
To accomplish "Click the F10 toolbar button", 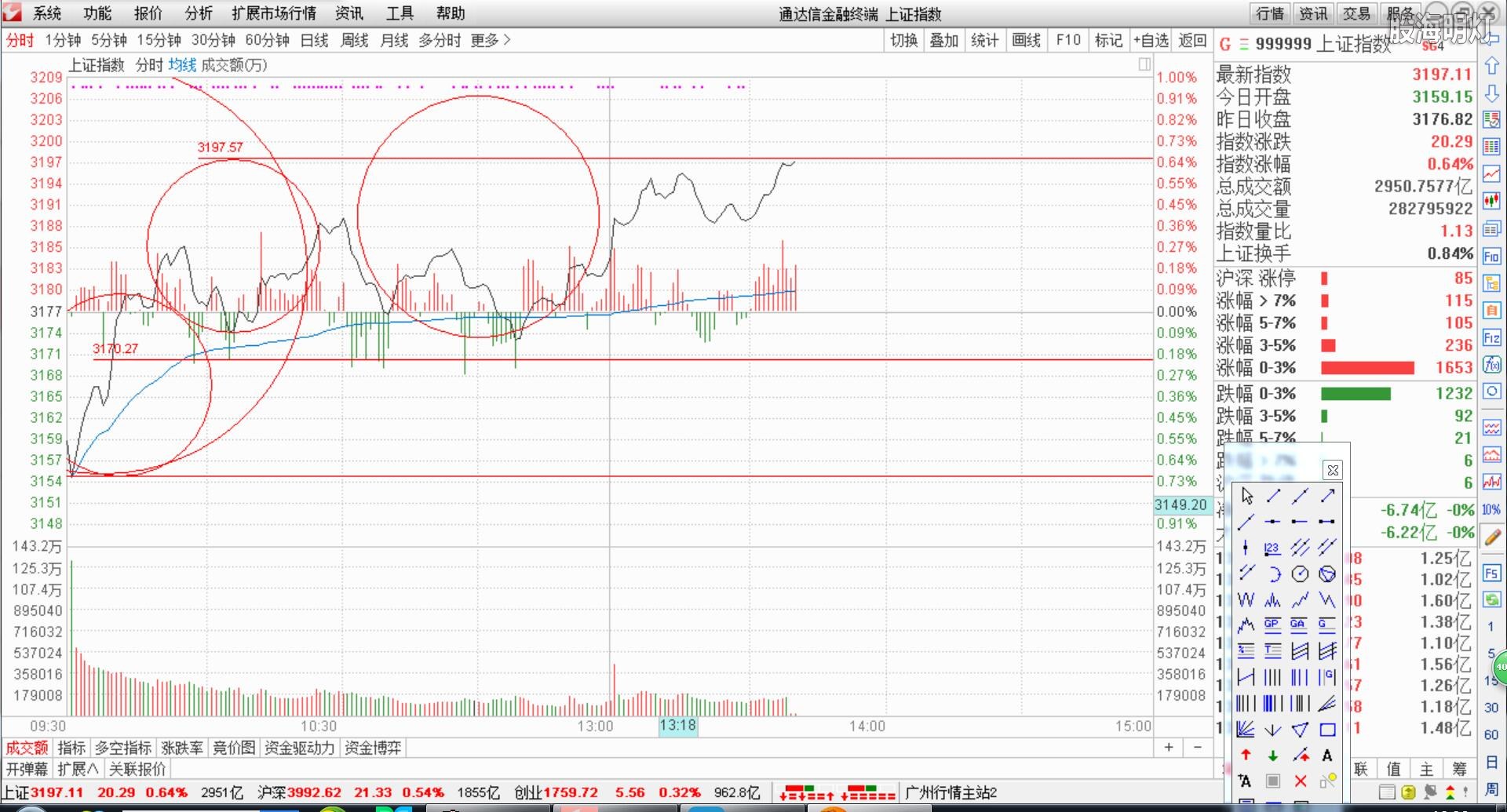I will [x=1068, y=40].
